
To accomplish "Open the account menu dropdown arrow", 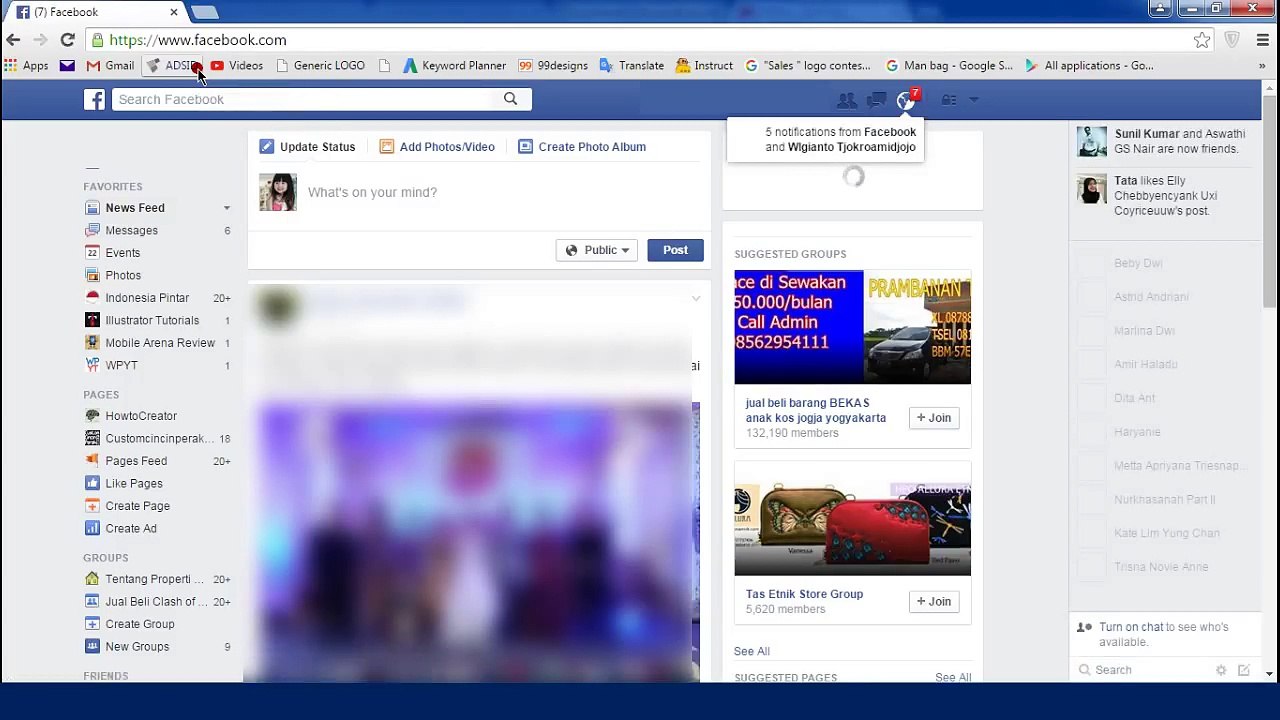I will click(x=975, y=100).
